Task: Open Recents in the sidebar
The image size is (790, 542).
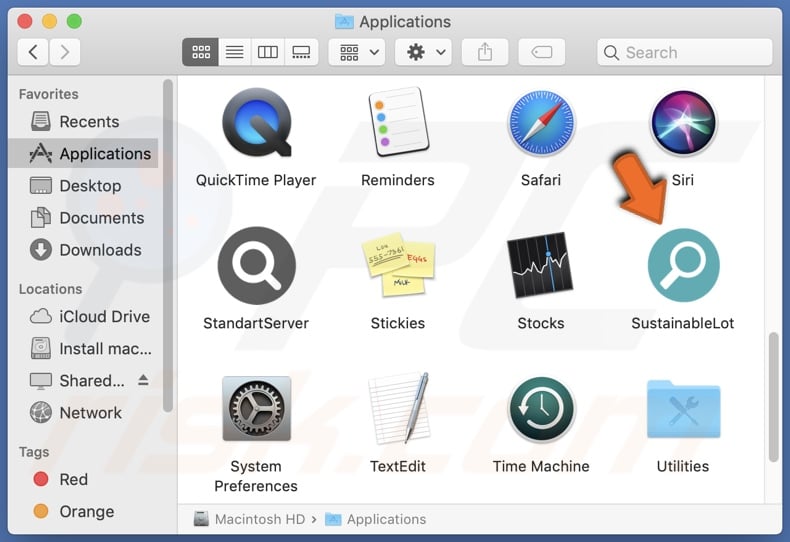Action: tap(83, 121)
